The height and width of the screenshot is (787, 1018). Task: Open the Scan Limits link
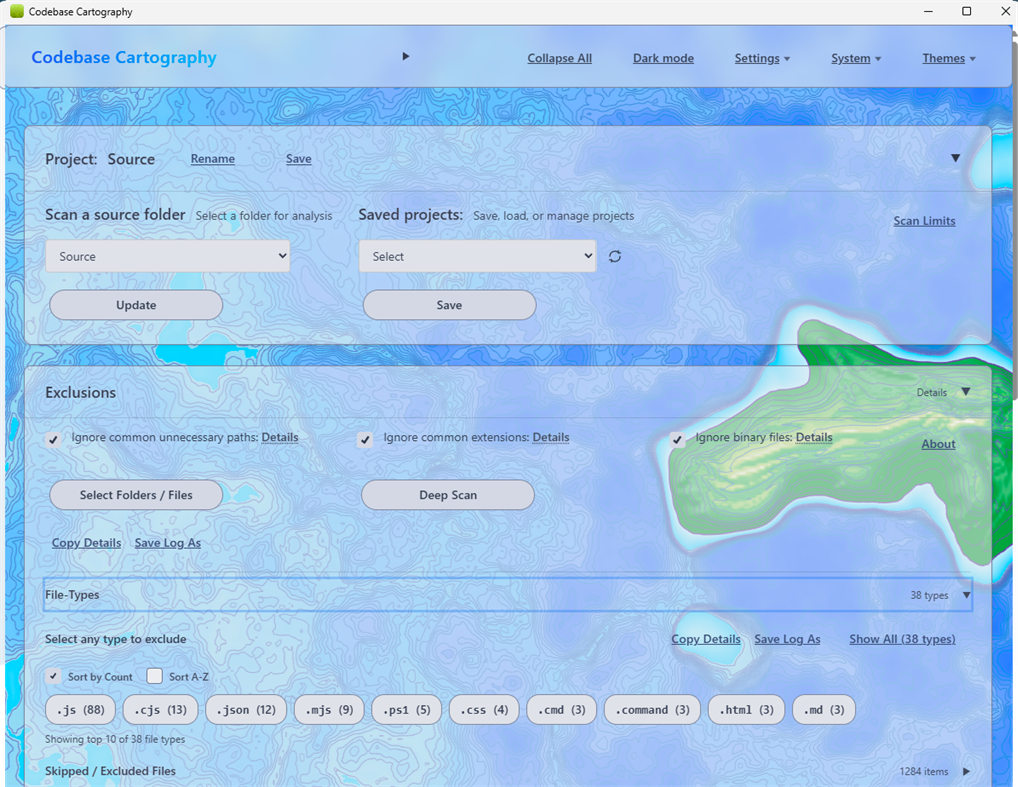tap(924, 221)
